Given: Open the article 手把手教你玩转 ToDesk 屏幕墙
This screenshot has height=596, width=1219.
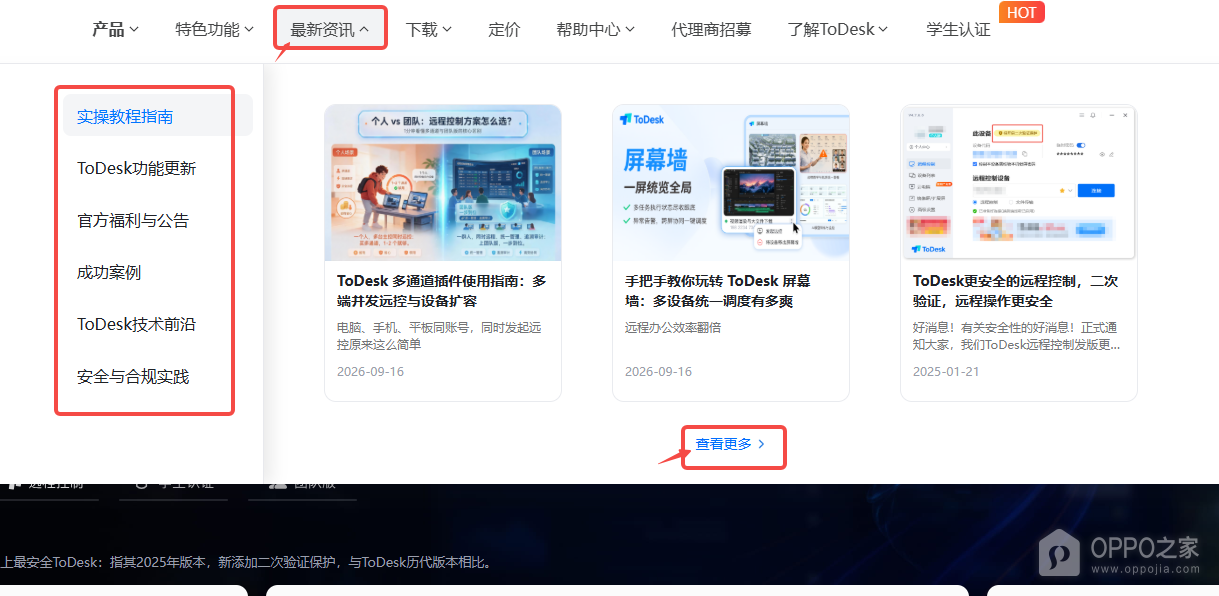Looking at the screenshot, I should point(718,291).
